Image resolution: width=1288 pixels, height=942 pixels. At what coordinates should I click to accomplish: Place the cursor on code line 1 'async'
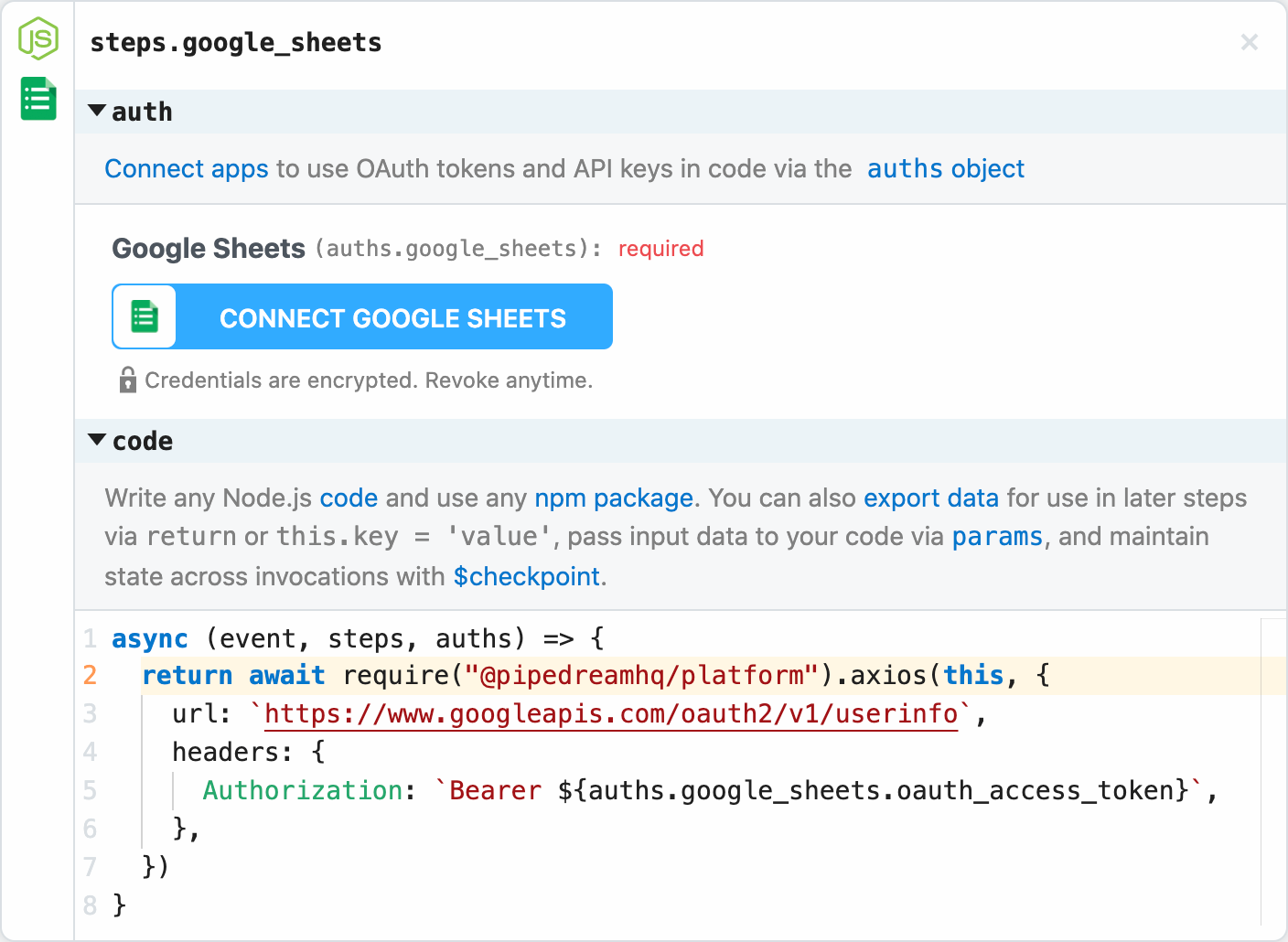click(x=150, y=638)
